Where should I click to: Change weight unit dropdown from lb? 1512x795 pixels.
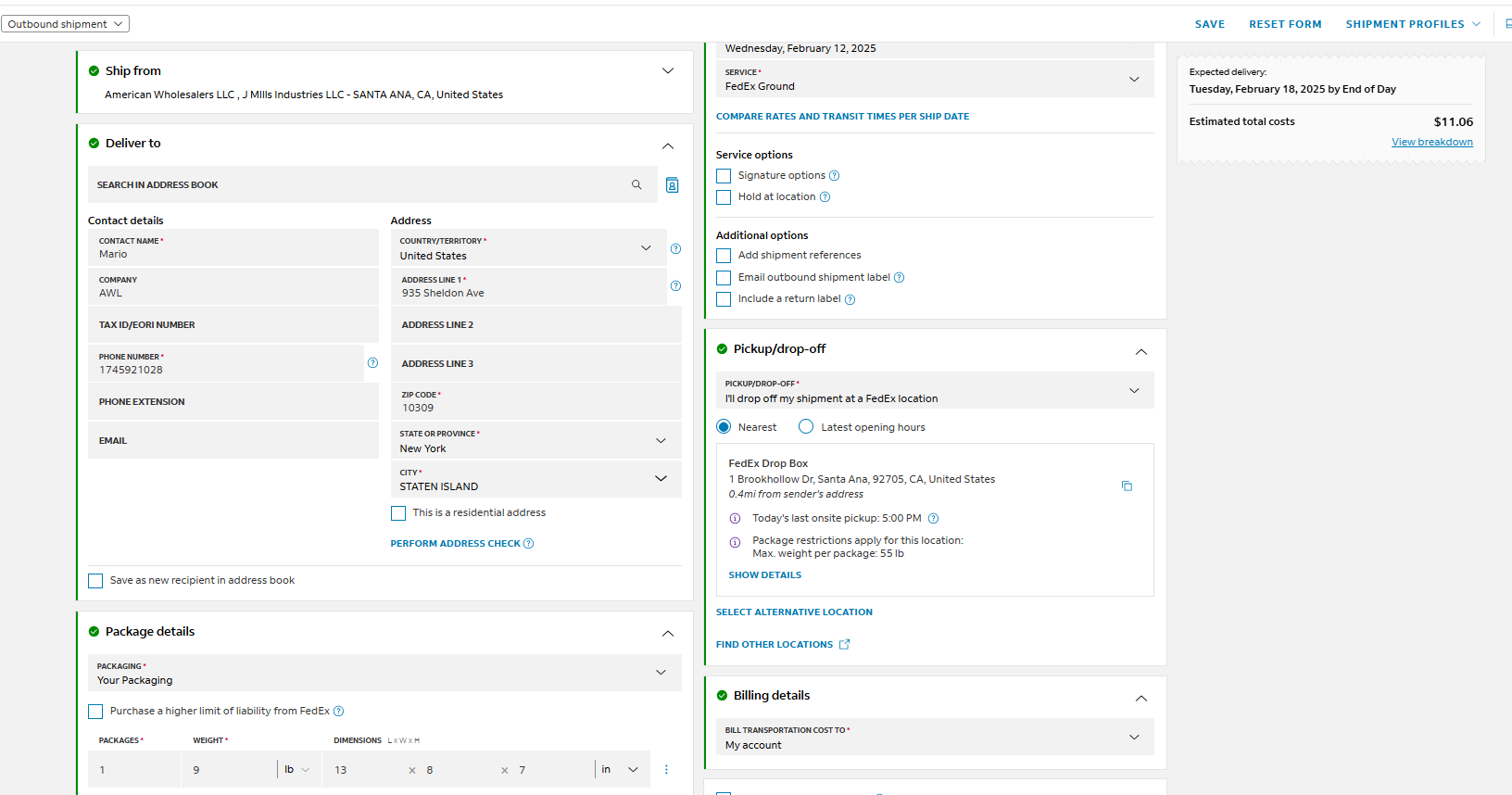click(297, 769)
